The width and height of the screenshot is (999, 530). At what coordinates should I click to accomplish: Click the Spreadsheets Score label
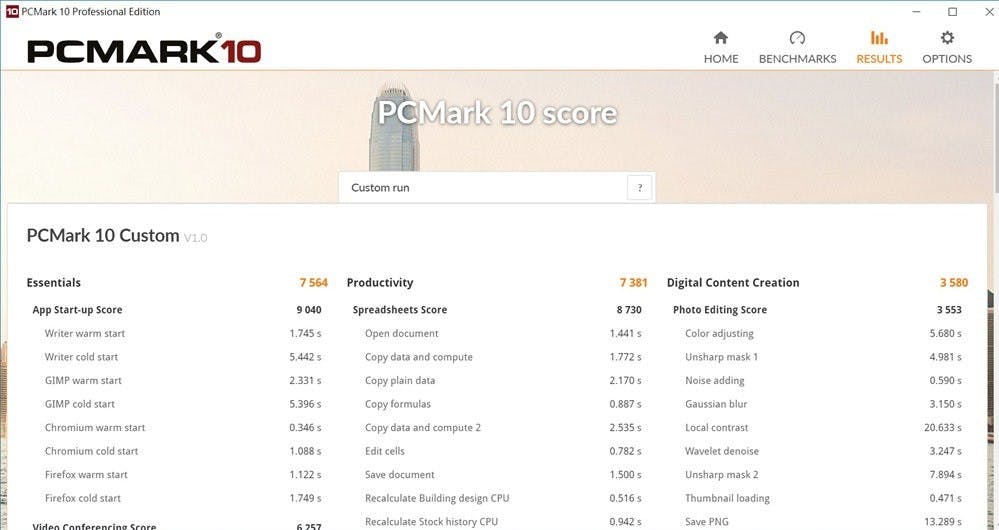click(399, 310)
